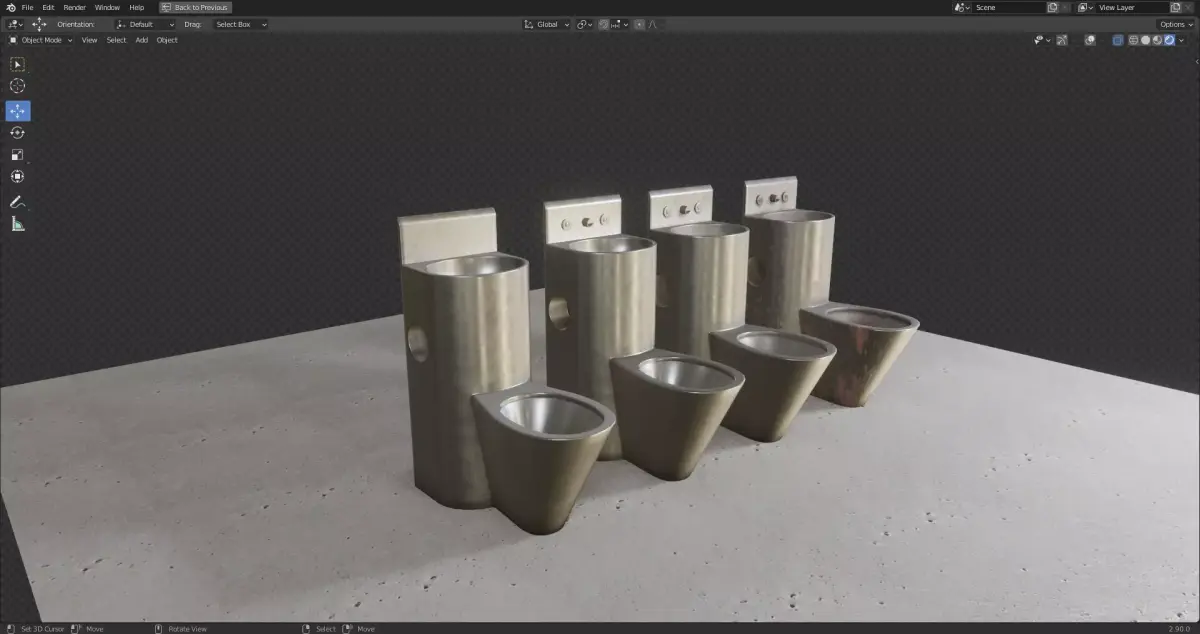1200x634 pixels.
Task: Open proportional editing falloff menu
Action: [651, 24]
